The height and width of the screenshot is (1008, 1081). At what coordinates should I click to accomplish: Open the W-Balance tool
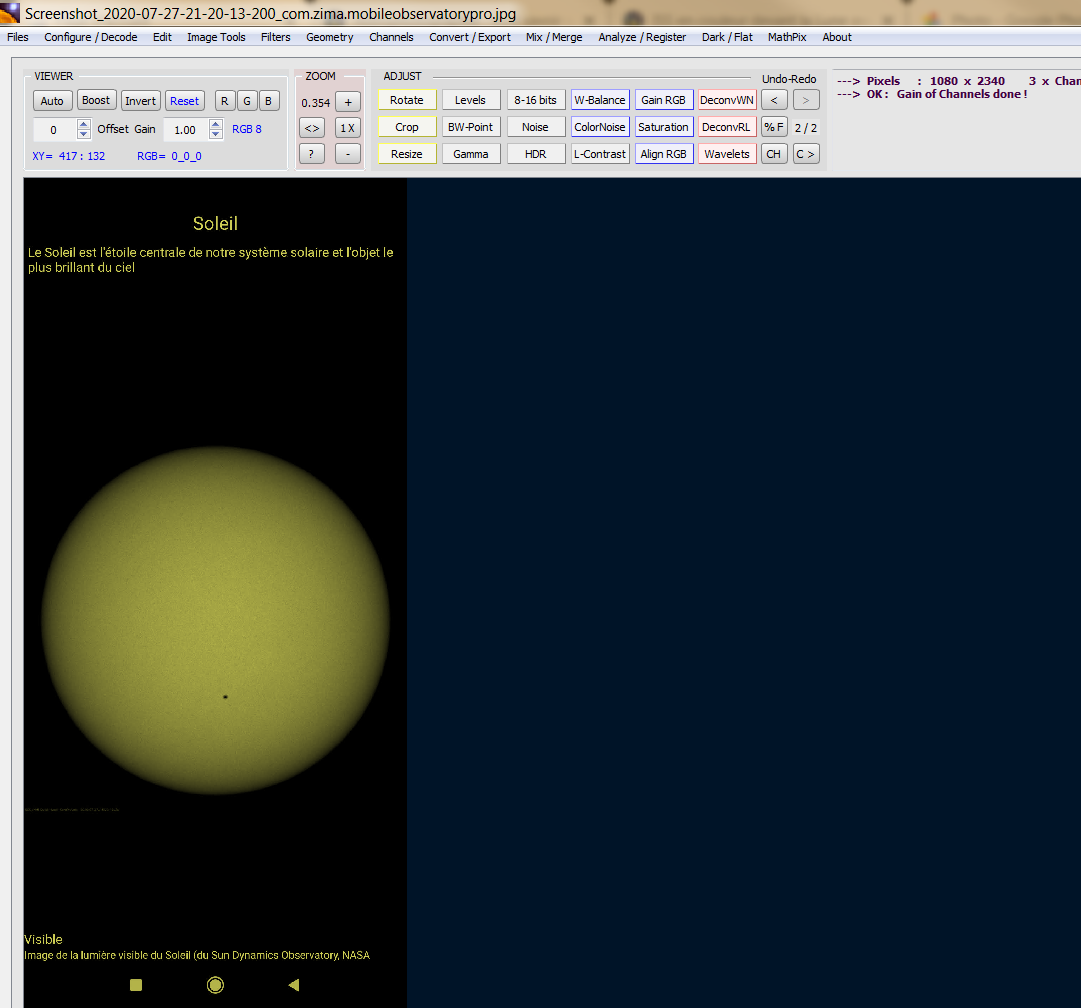coord(600,100)
